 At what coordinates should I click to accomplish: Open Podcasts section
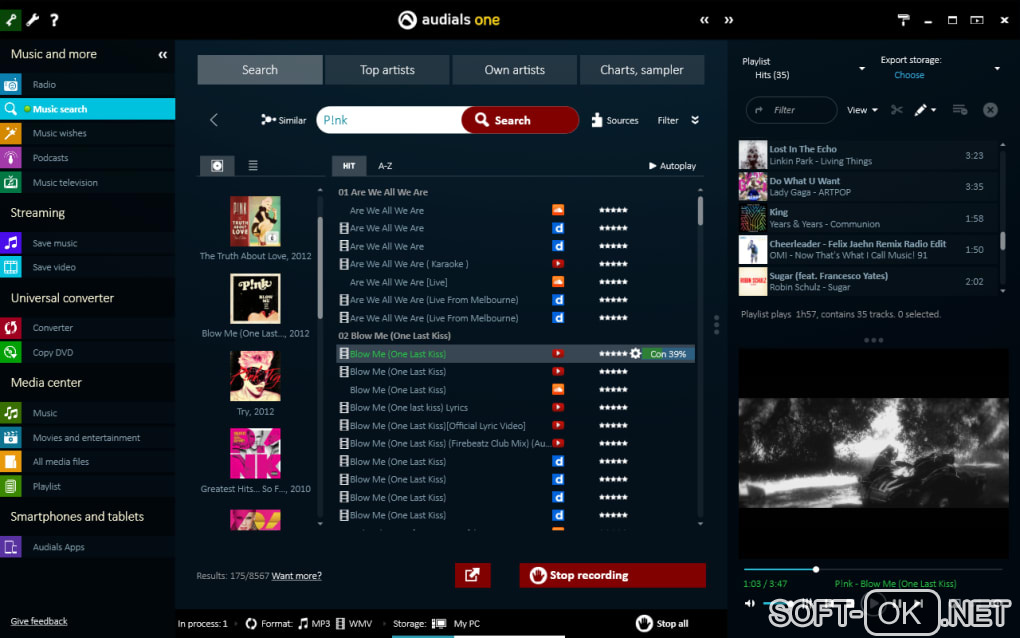tap(87, 158)
